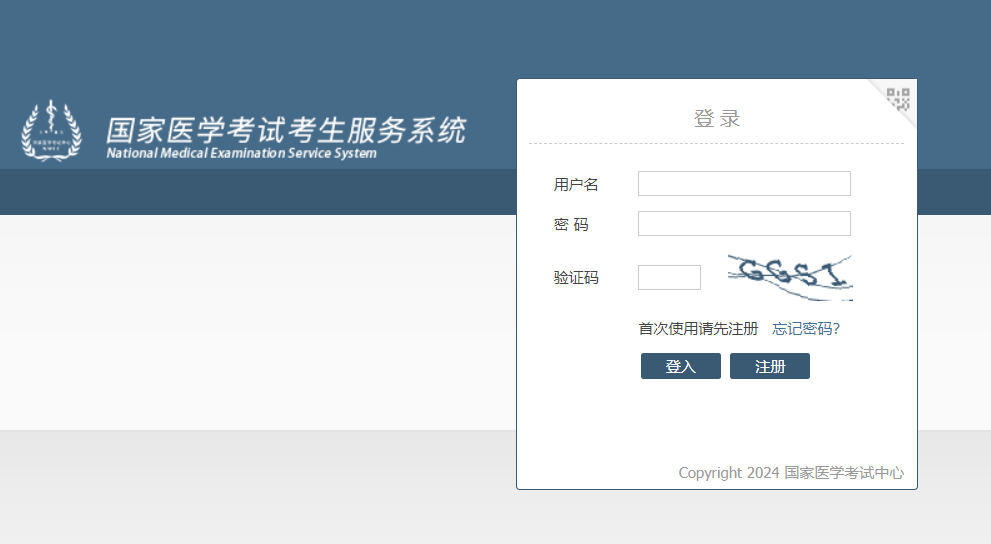Click the National Medical Examination Service System subtitle

(241, 154)
